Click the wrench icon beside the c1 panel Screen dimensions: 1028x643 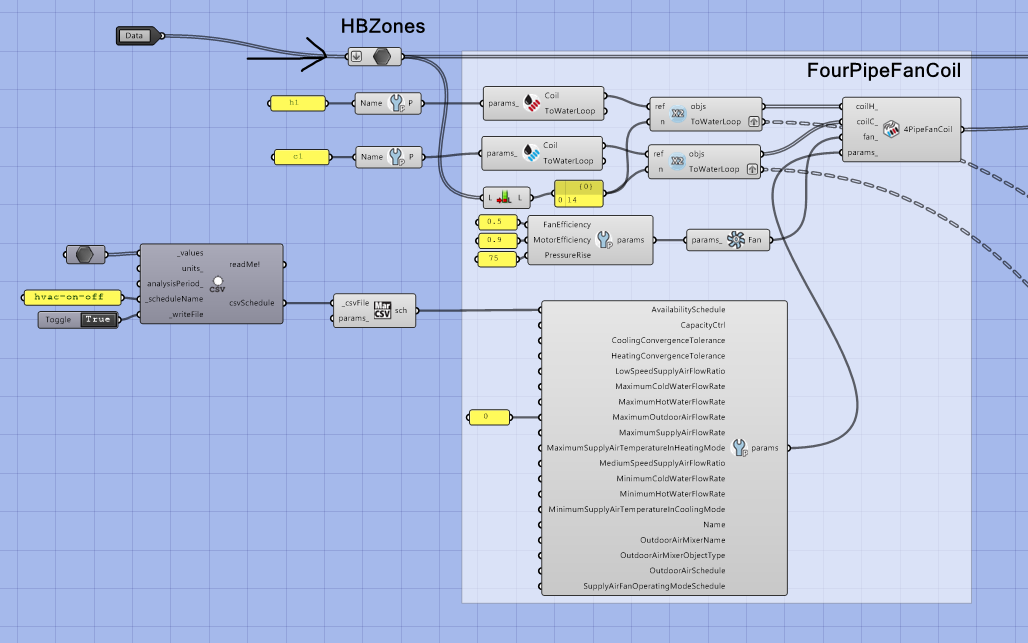396,157
